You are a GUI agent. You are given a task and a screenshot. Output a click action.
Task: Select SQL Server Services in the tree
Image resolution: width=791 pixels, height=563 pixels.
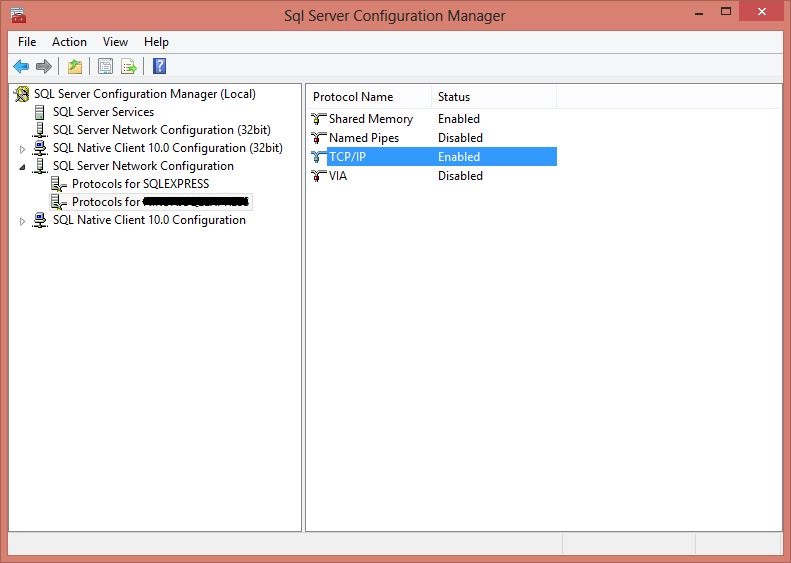(103, 112)
